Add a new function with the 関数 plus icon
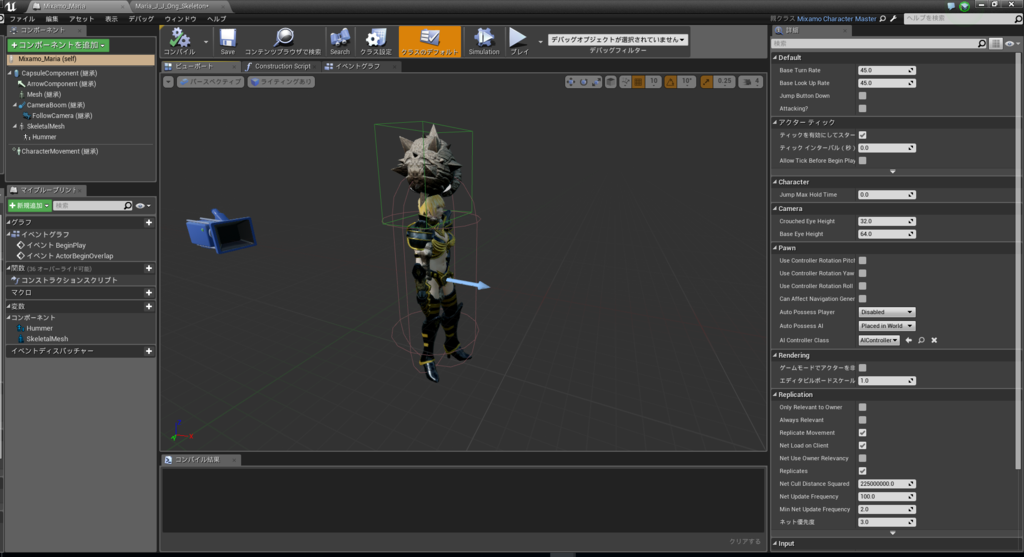The height and width of the screenshot is (557, 1024). coord(149,268)
